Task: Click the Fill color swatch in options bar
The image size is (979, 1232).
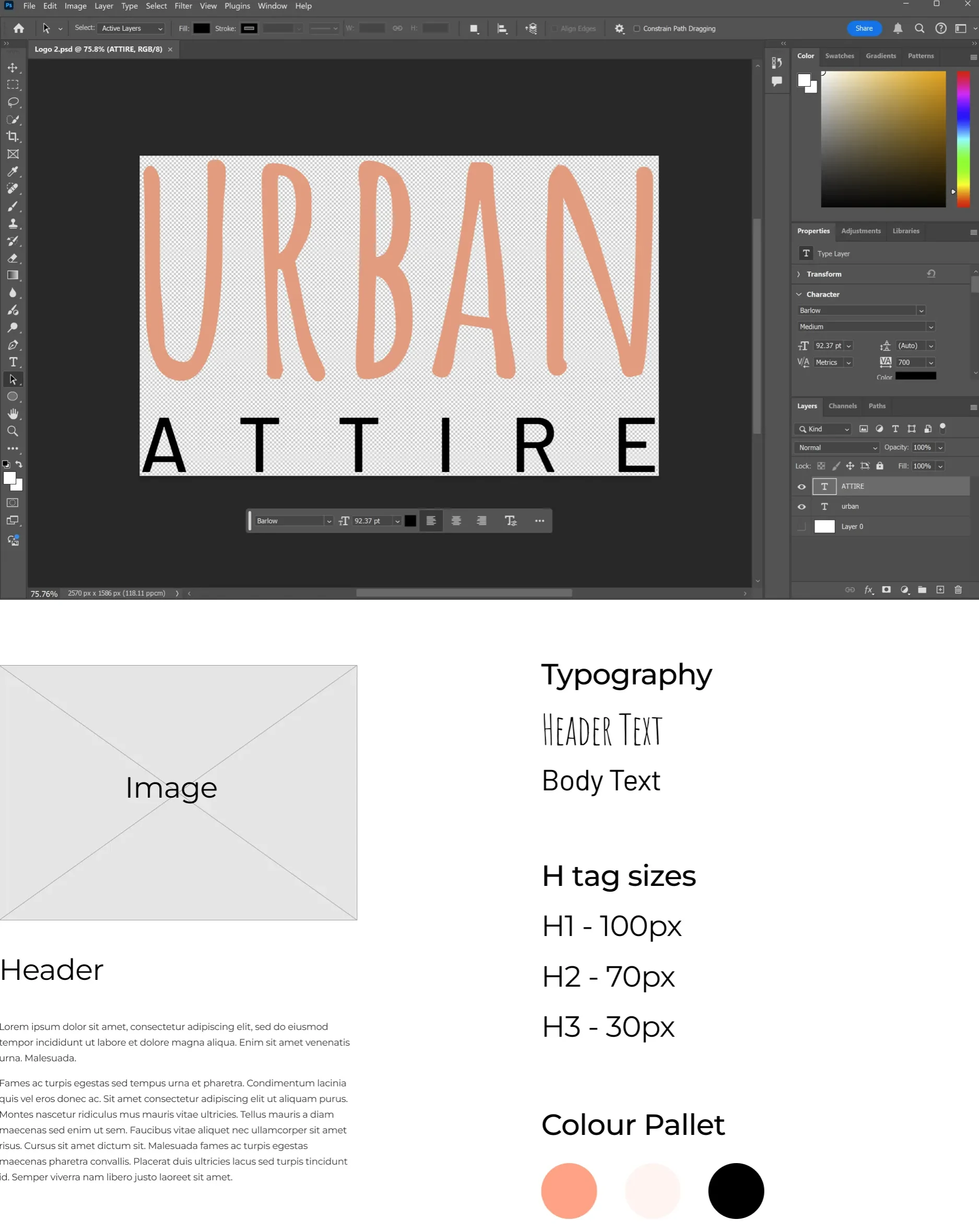Action: 202,29
